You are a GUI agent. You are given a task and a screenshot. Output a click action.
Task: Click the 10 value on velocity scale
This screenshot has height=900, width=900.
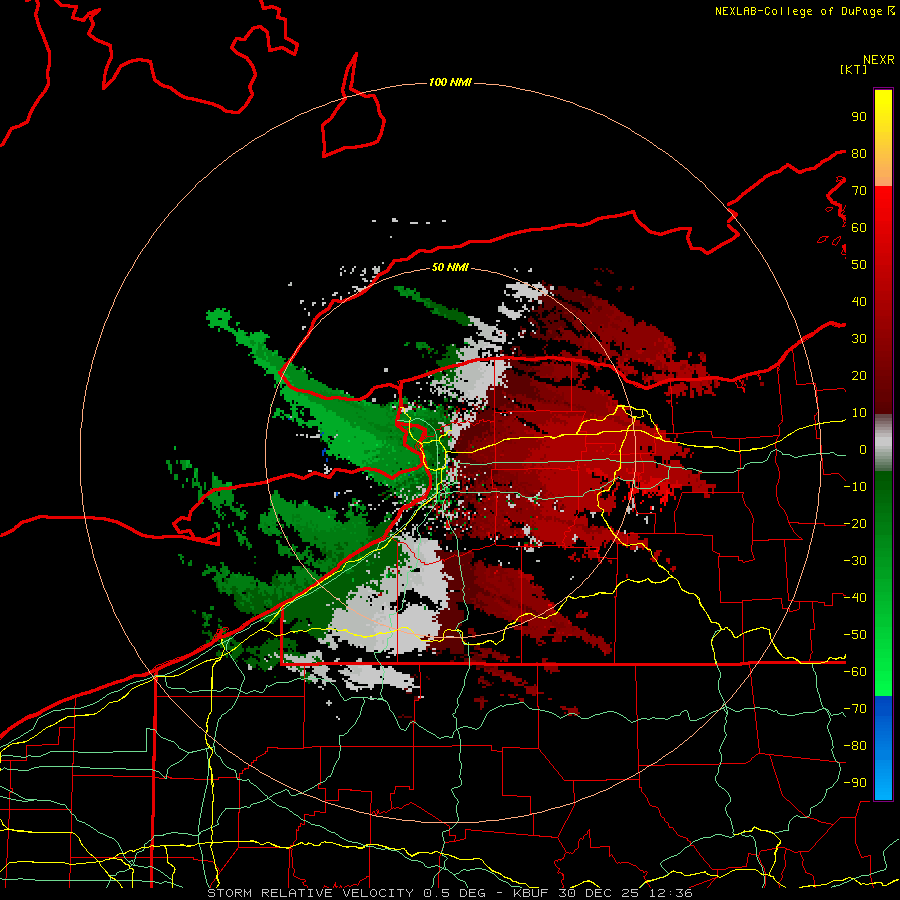coord(859,413)
